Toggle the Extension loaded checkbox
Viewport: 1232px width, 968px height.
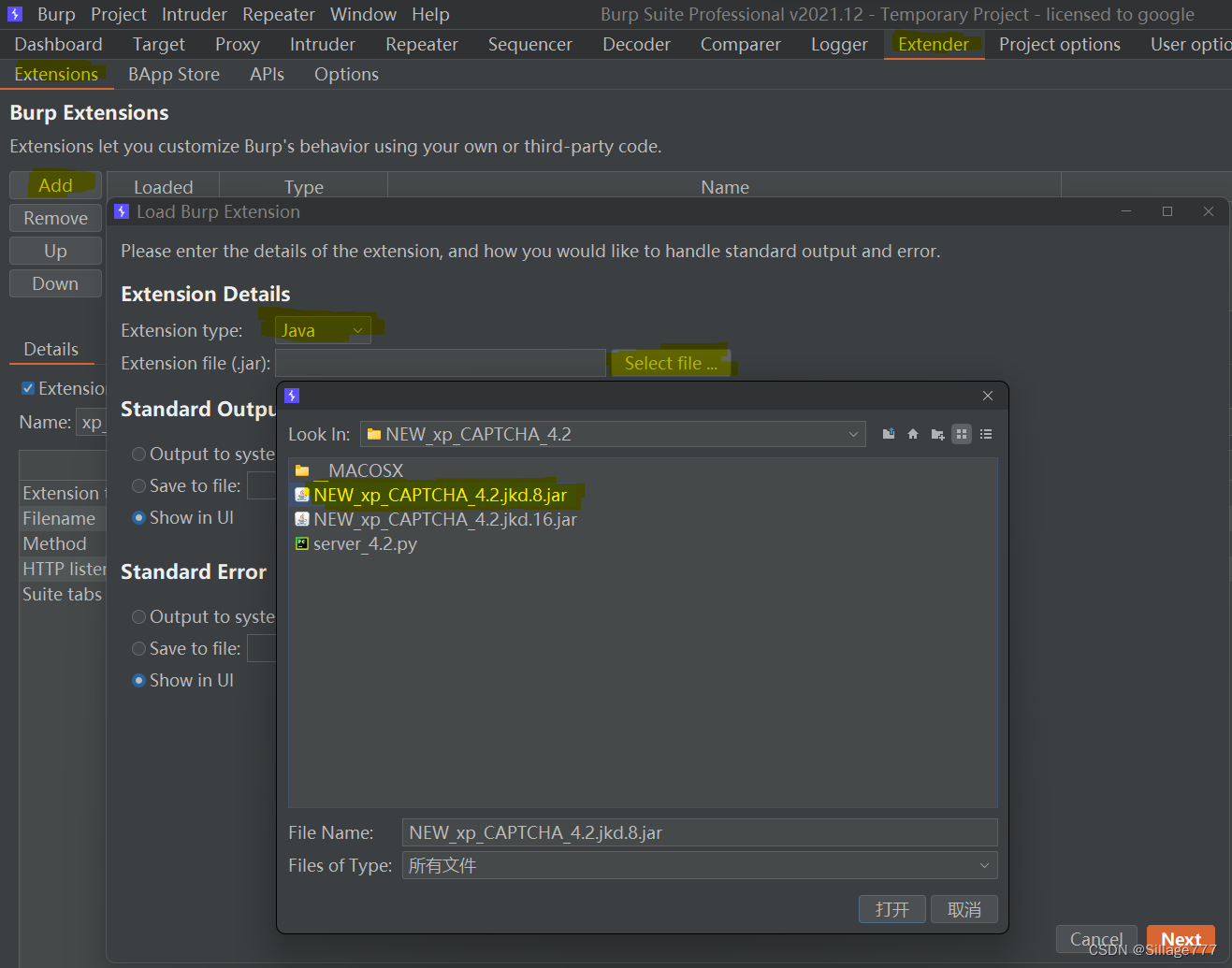[28, 388]
